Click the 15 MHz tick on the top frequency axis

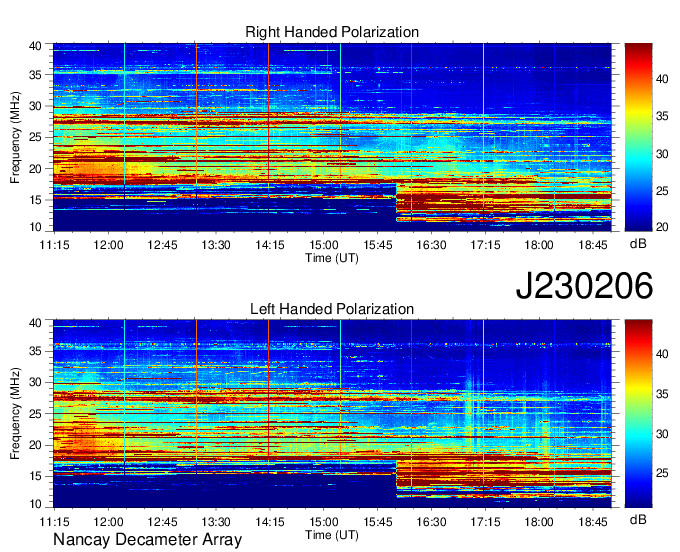click(35, 200)
